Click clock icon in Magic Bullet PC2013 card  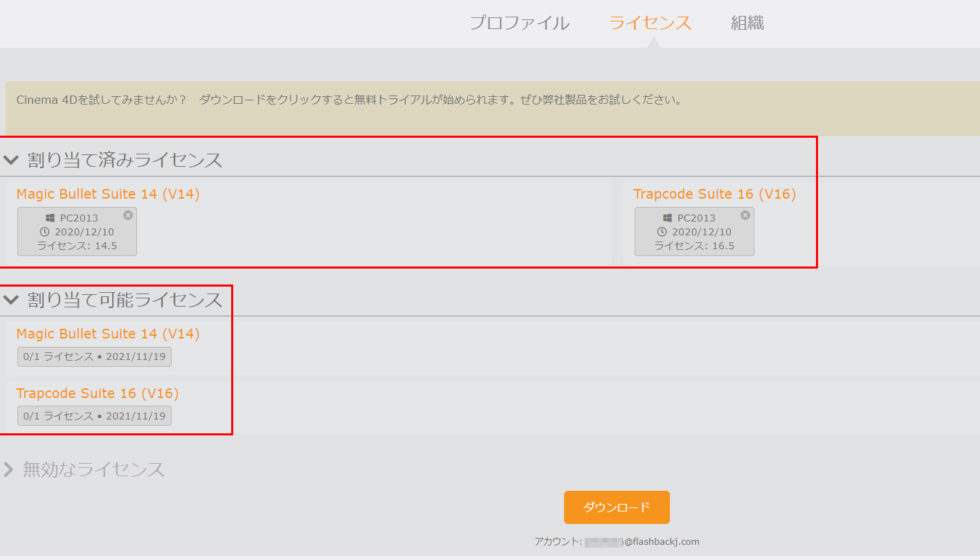(44, 232)
